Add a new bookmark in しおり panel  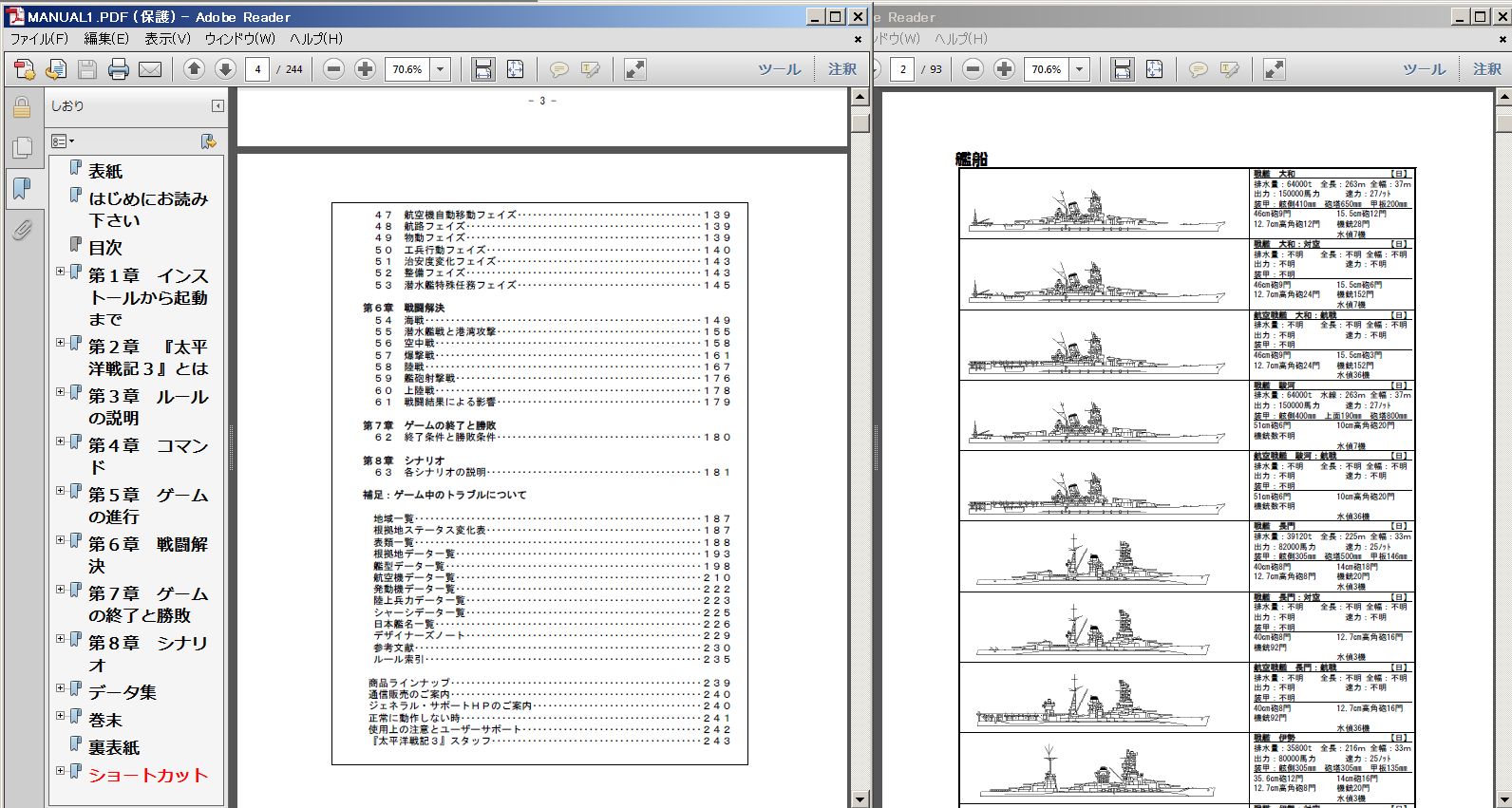click(x=208, y=141)
